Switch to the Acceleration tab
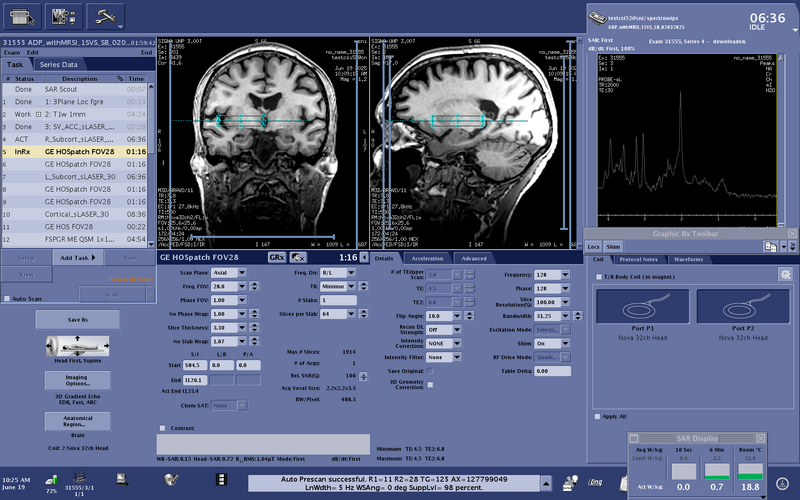This screenshot has width=800, height=500. pos(427,259)
